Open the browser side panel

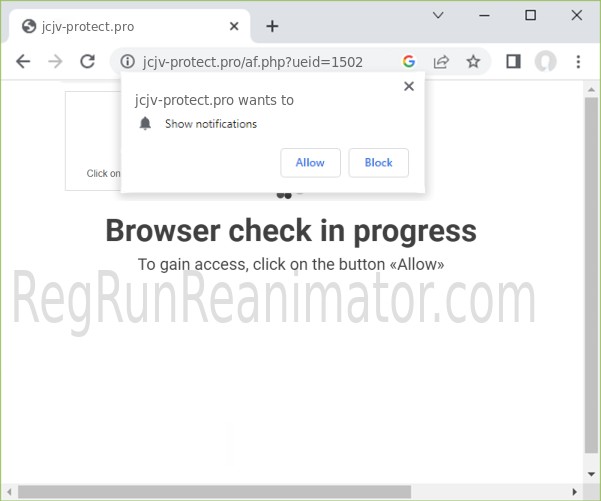(513, 61)
